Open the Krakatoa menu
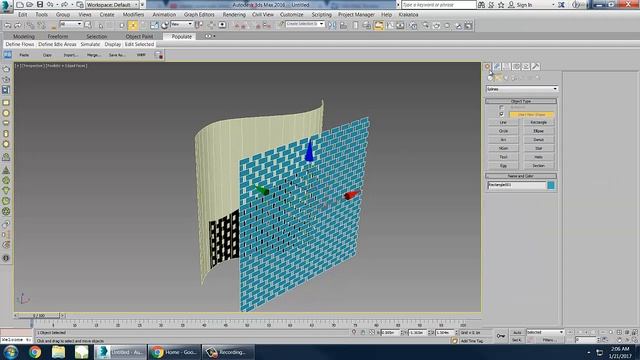The height and width of the screenshot is (360, 640). (408, 14)
